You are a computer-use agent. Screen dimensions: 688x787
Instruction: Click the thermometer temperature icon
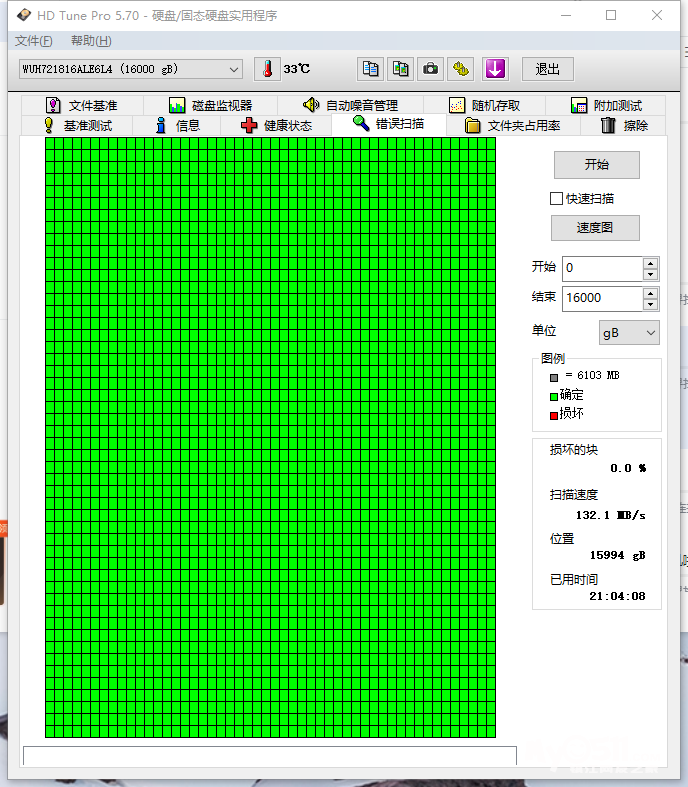coord(267,69)
